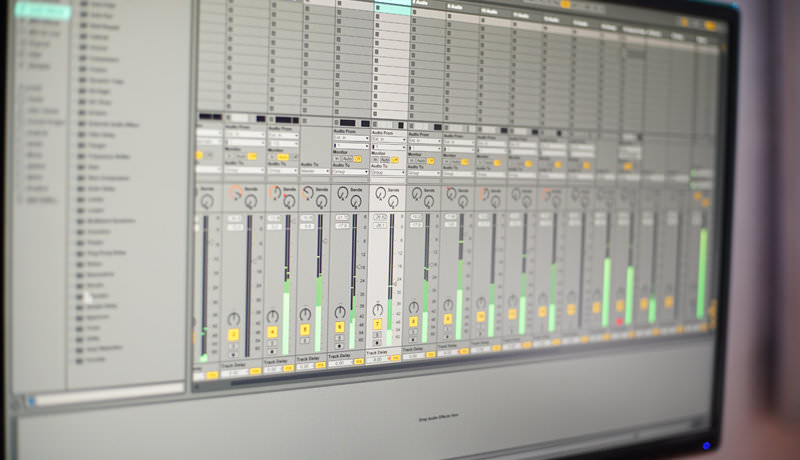Screen dimensions: 800x460
Task: Click the track 7 pan knob
Action: point(378,309)
